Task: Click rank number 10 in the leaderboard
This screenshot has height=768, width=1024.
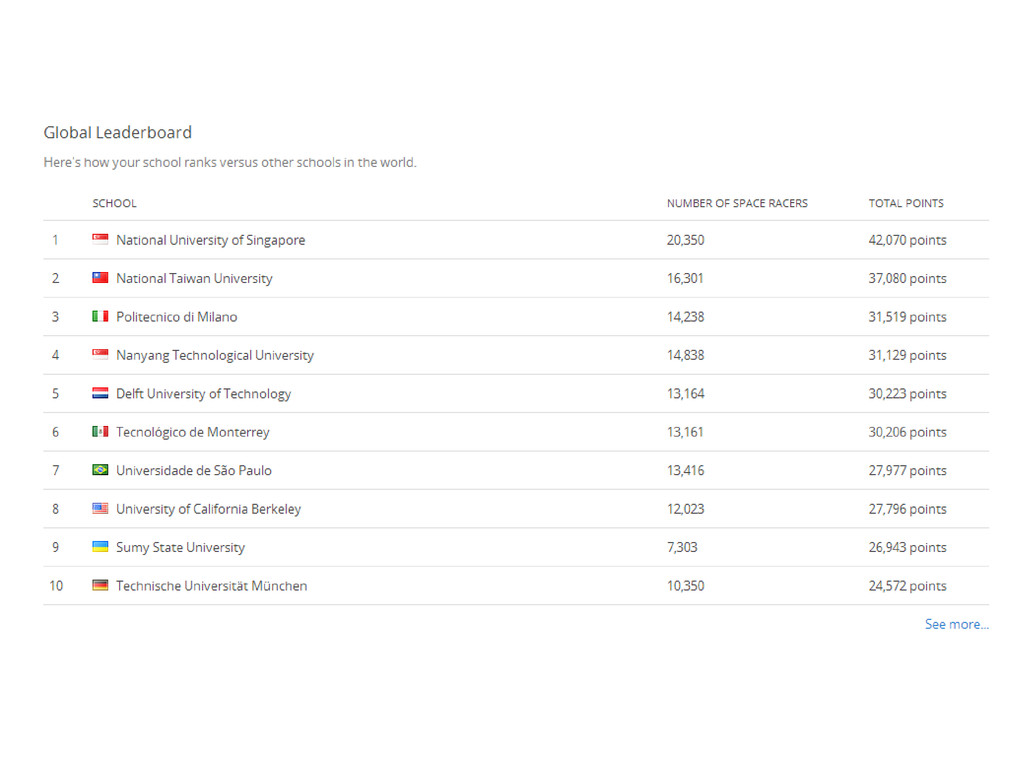Action: click(x=56, y=586)
